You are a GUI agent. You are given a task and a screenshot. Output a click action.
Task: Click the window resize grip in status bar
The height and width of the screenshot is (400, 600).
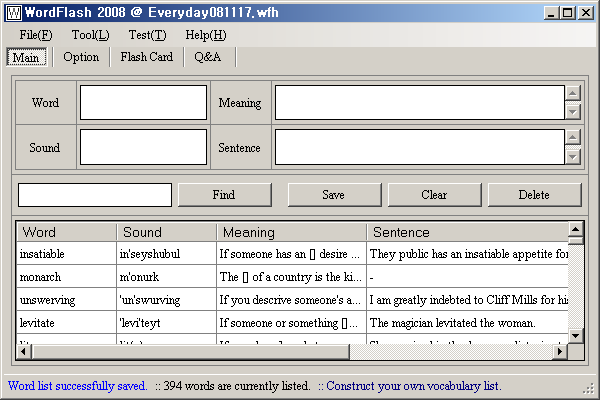pos(588,389)
